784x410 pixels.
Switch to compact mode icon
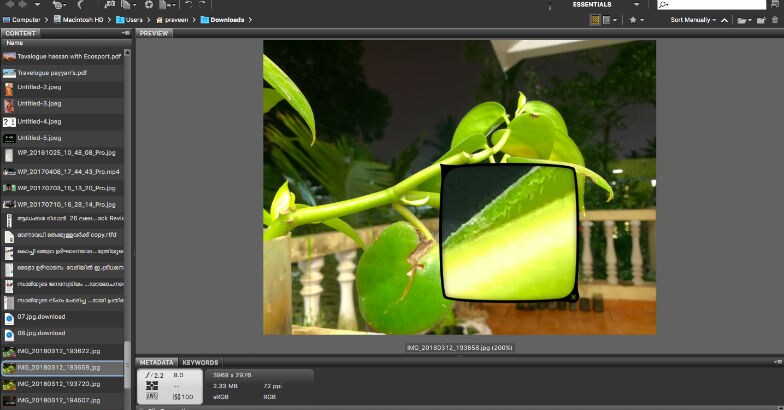[x=776, y=4]
